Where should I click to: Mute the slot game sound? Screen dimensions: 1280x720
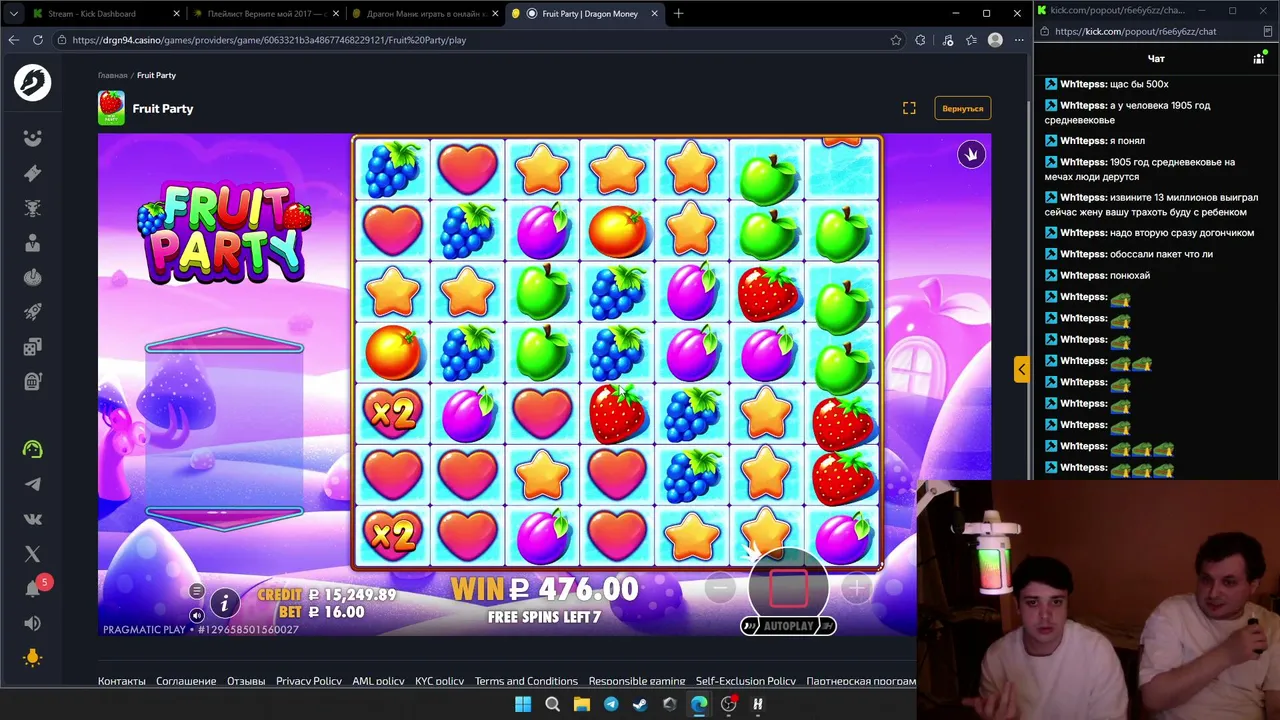pyautogui.click(x=197, y=615)
